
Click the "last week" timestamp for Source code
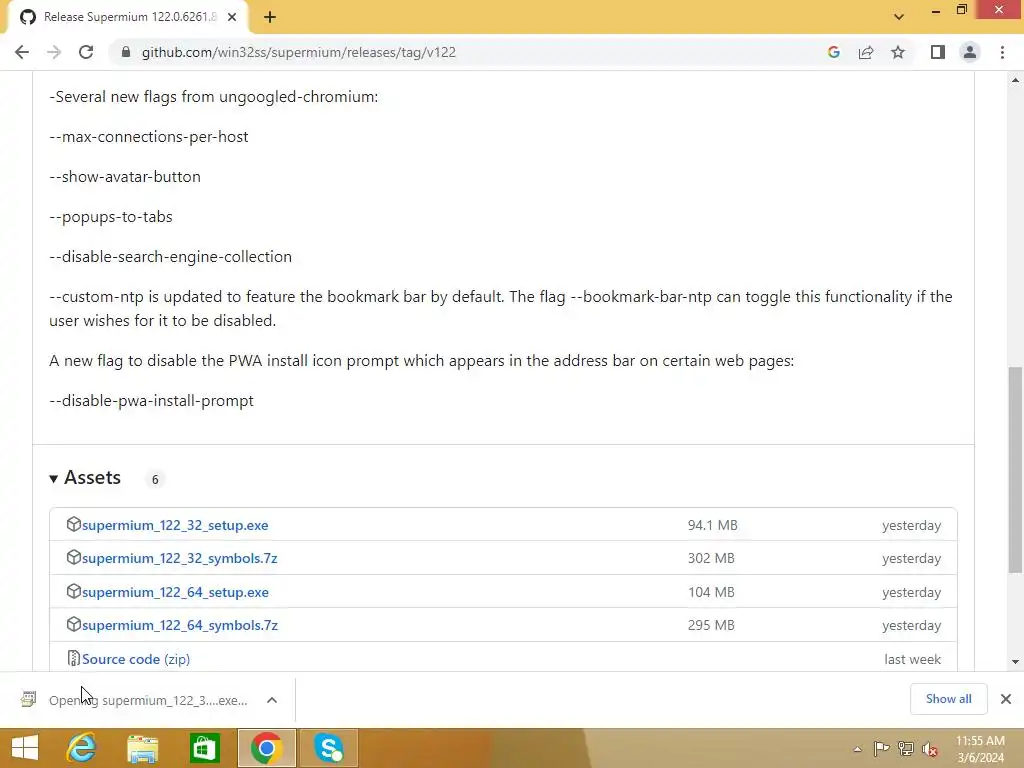click(912, 659)
